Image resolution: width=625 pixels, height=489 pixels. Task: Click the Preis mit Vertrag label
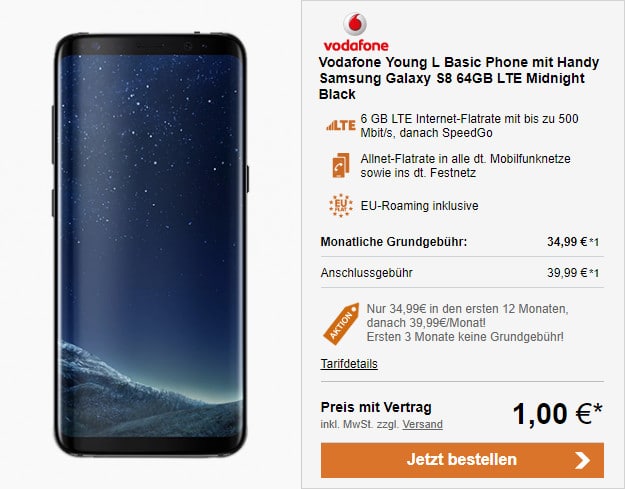[x=376, y=408]
